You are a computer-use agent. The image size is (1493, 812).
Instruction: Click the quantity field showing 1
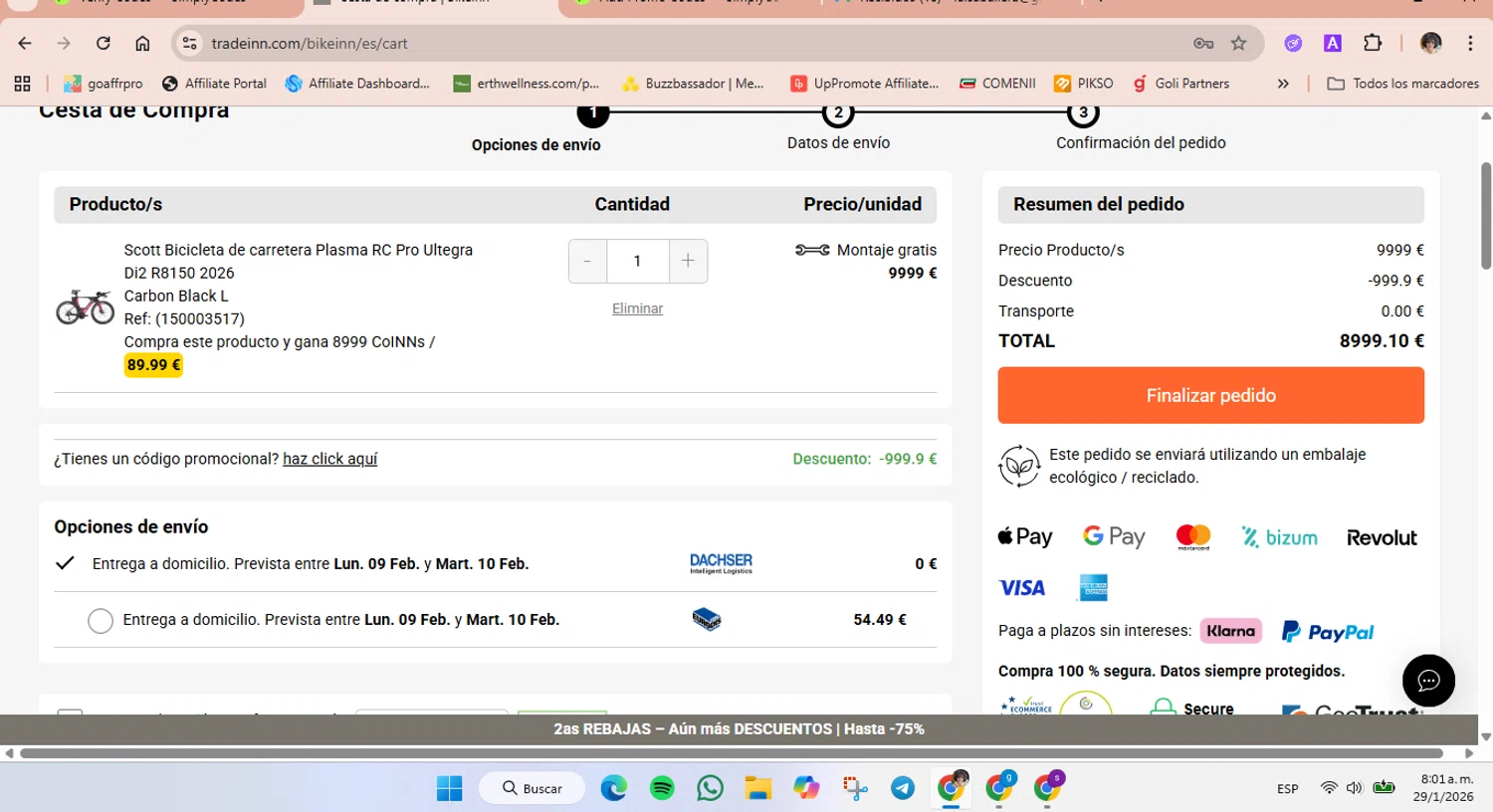pyautogui.click(x=638, y=261)
